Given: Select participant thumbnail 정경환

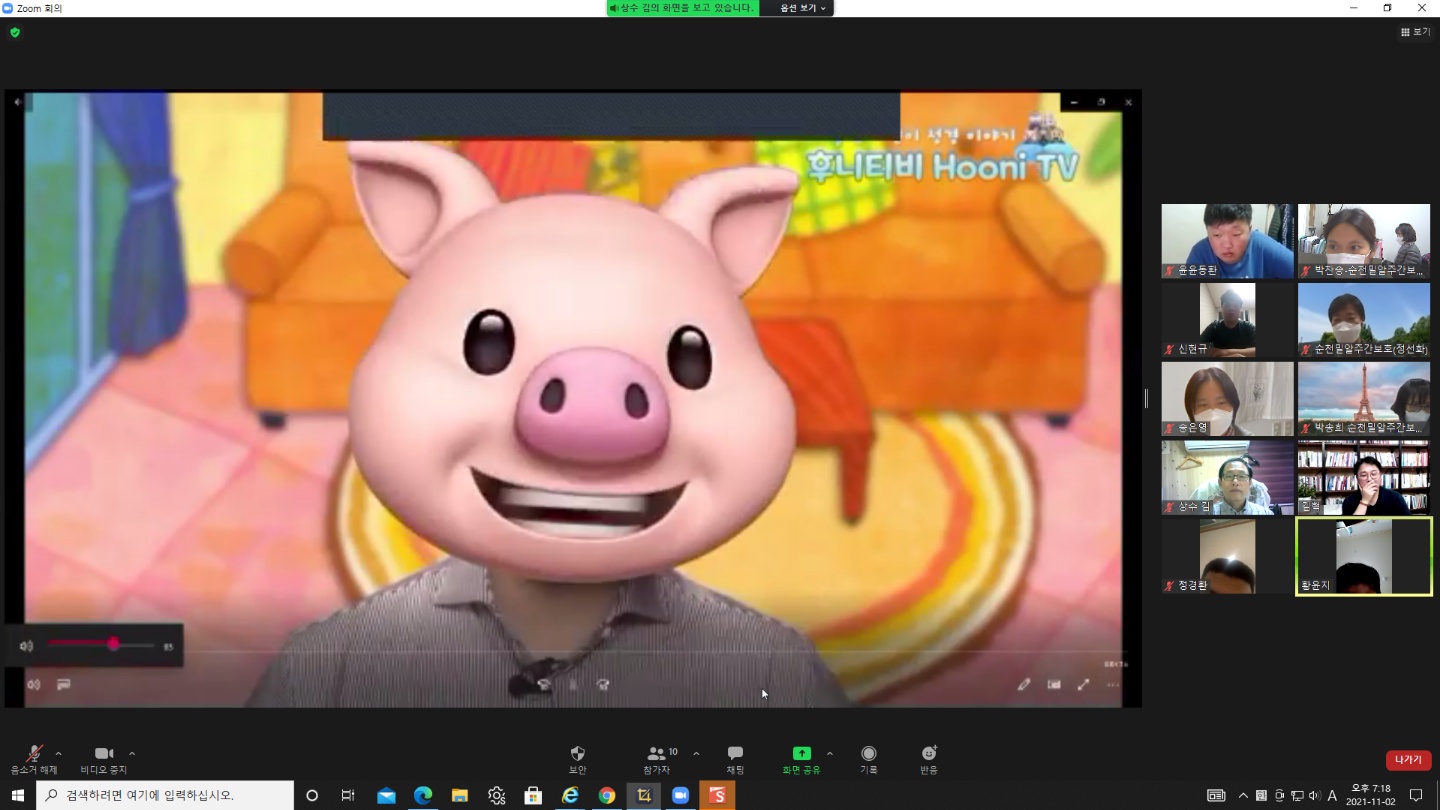Looking at the screenshot, I should [1227, 556].
